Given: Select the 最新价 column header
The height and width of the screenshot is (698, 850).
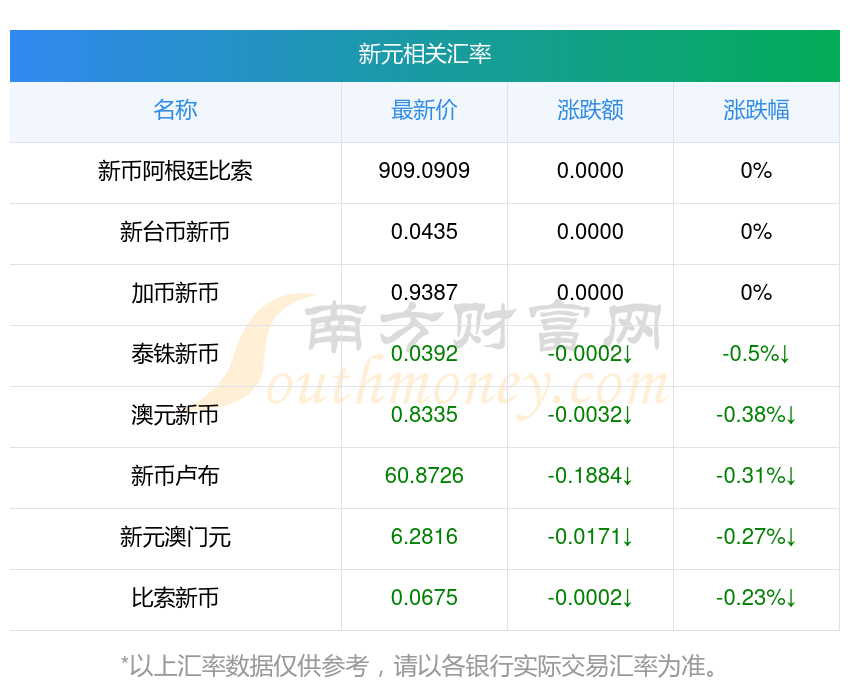Looking at the screenshot, I should [424, 110].
